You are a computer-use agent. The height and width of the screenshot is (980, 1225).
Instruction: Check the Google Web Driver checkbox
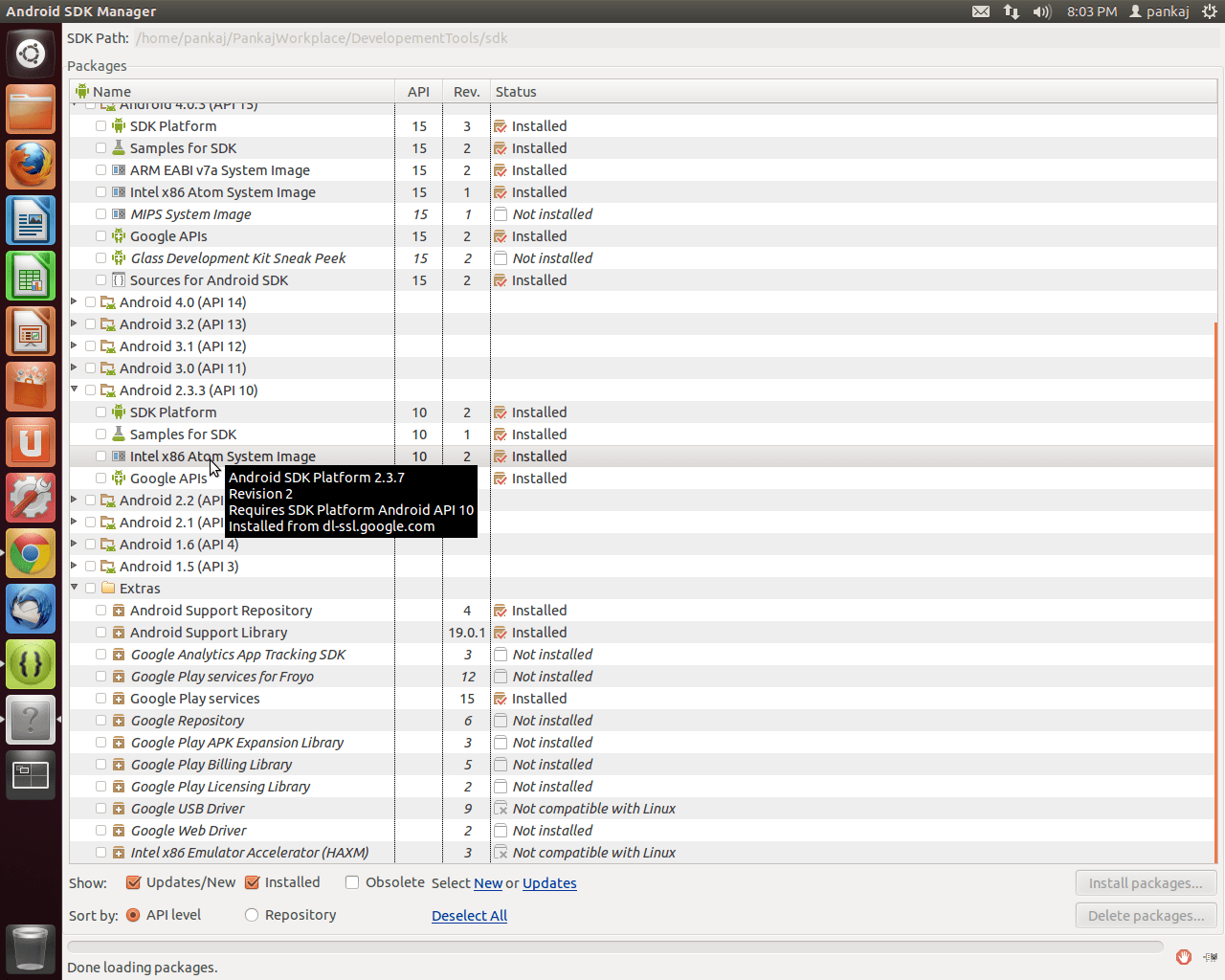pyautogui.click(x=100, y=831)
